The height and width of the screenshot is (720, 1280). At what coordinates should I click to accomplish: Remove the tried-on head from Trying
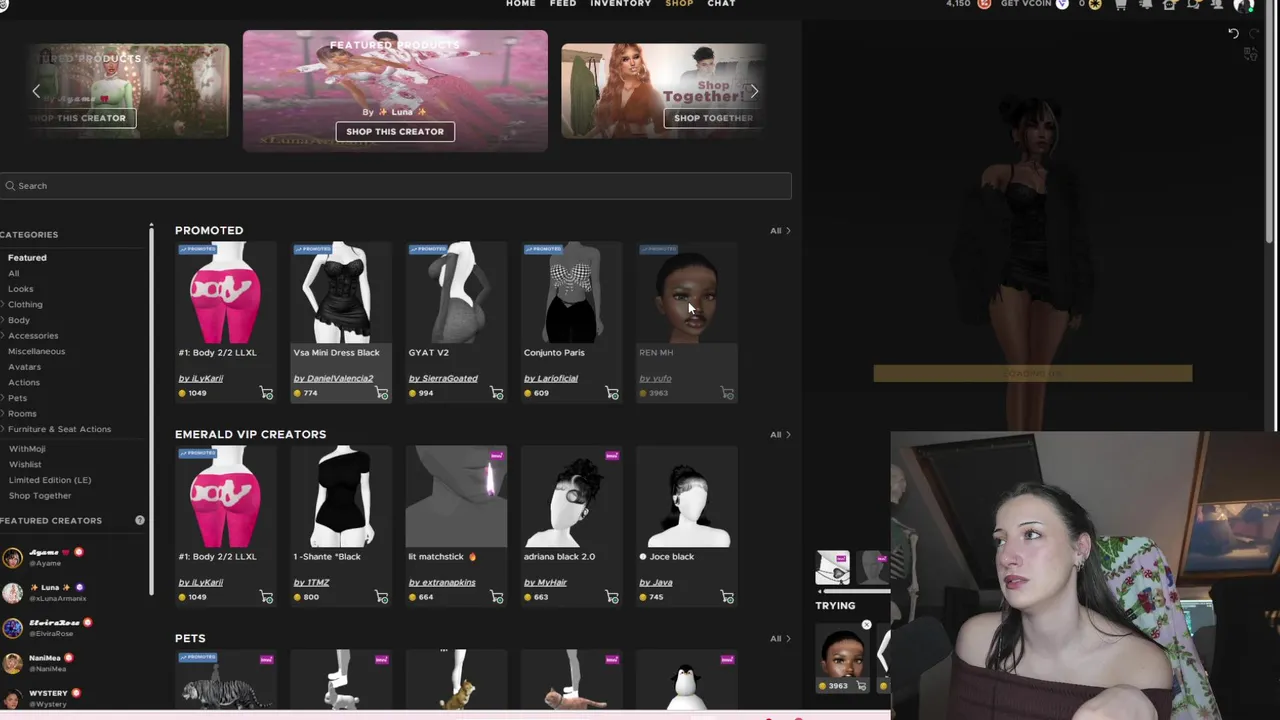point(867,625)
